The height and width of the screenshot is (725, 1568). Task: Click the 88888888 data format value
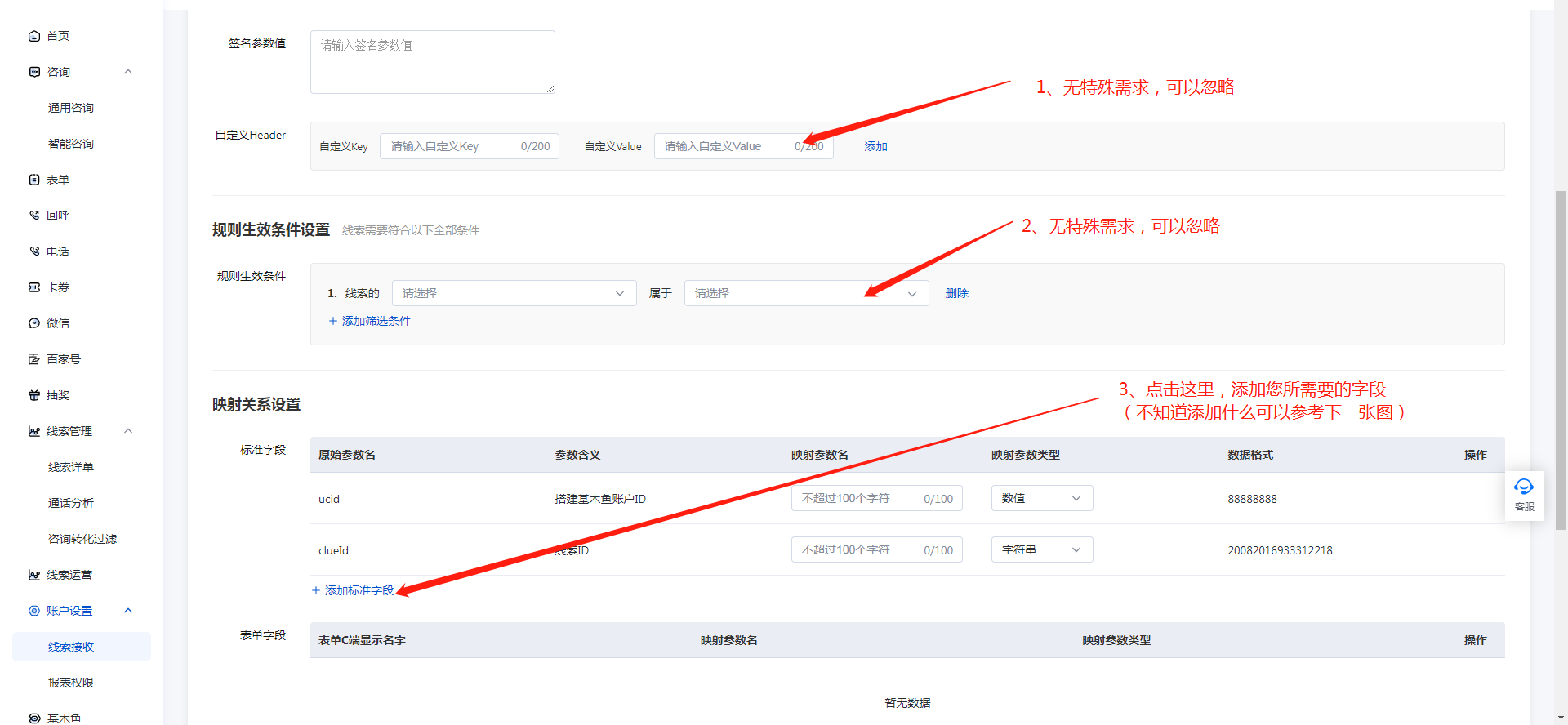[1252, 499]
